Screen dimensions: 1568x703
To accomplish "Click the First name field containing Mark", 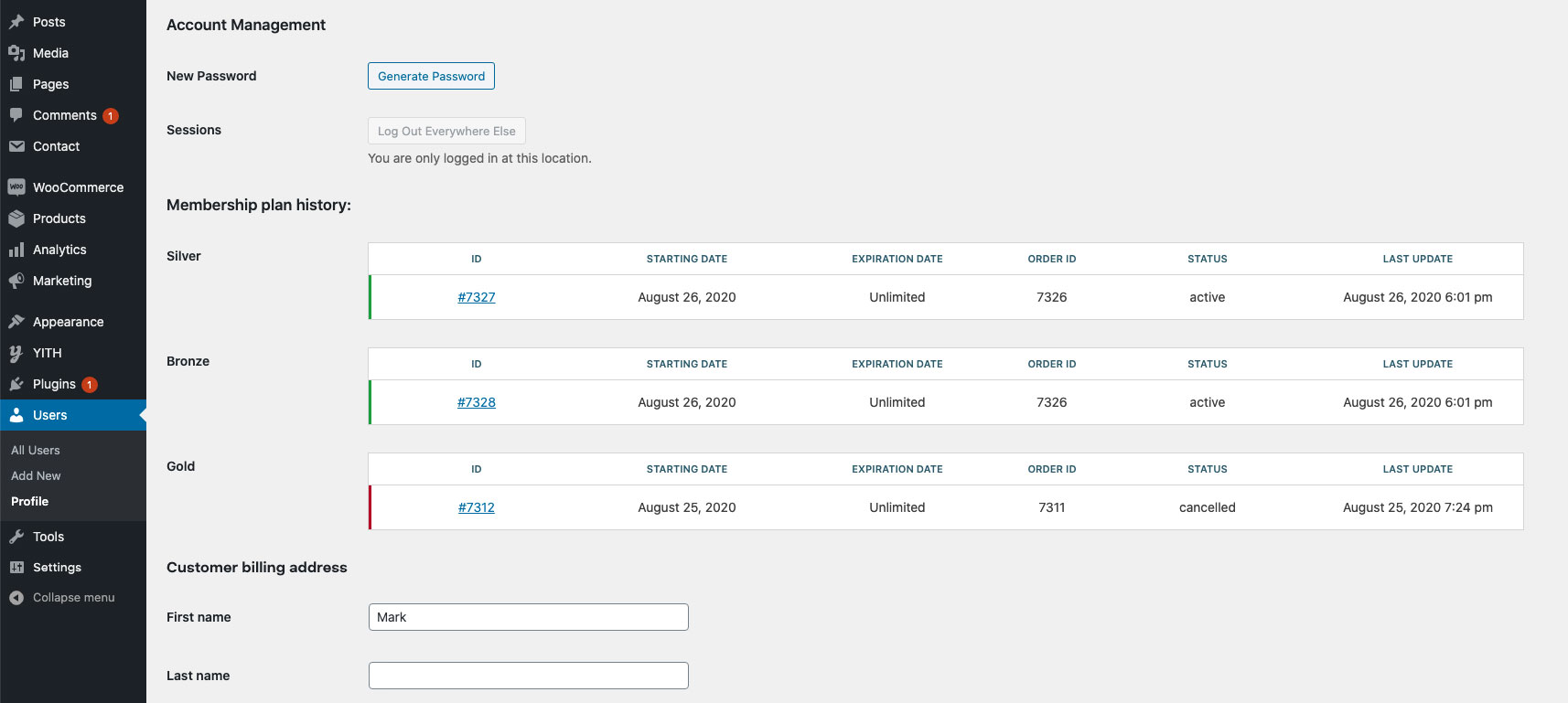I will (529, 617).
